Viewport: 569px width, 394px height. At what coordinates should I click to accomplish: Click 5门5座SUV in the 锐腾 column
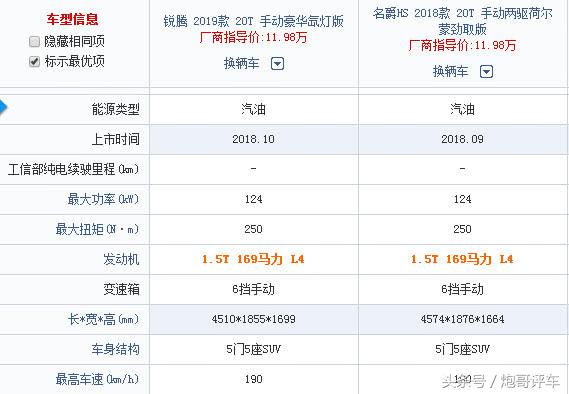tap(253, 349)
